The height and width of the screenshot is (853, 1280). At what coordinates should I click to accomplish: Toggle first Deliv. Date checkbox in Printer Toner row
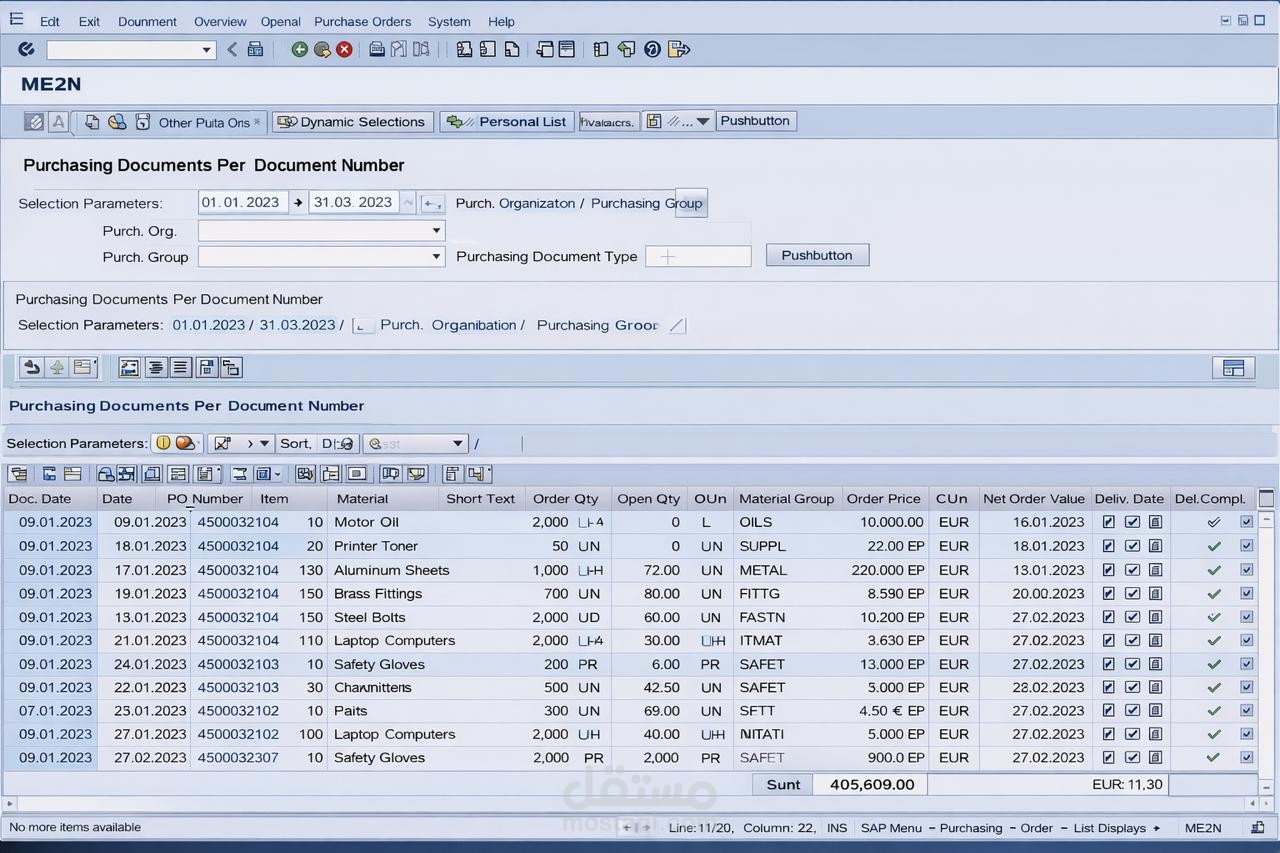tap(1108, 546)
